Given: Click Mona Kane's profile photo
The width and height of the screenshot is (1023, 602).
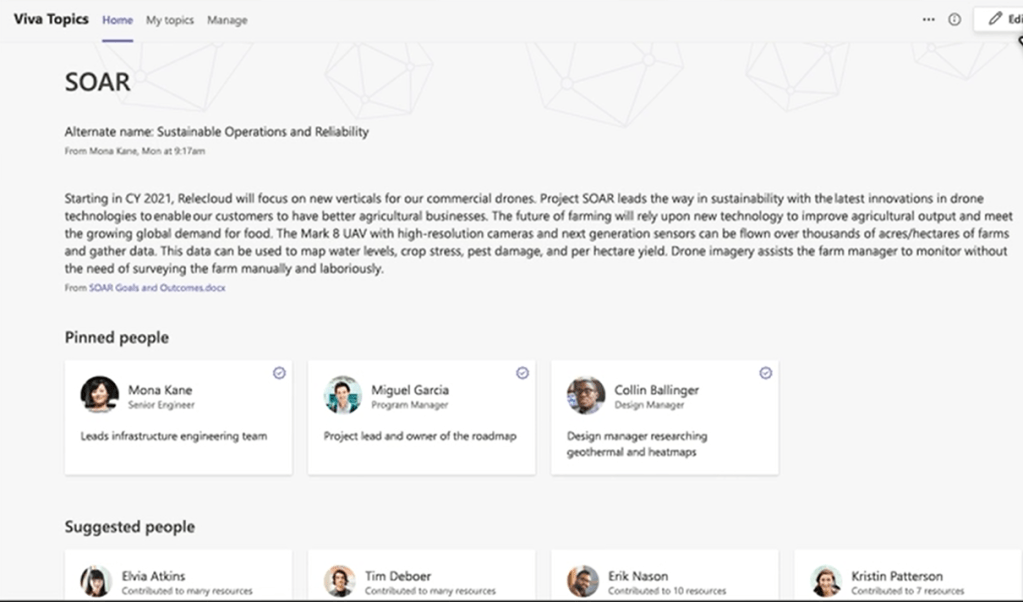Looking at the screenshot, I should pyautogui.click(x=100, y=395).
